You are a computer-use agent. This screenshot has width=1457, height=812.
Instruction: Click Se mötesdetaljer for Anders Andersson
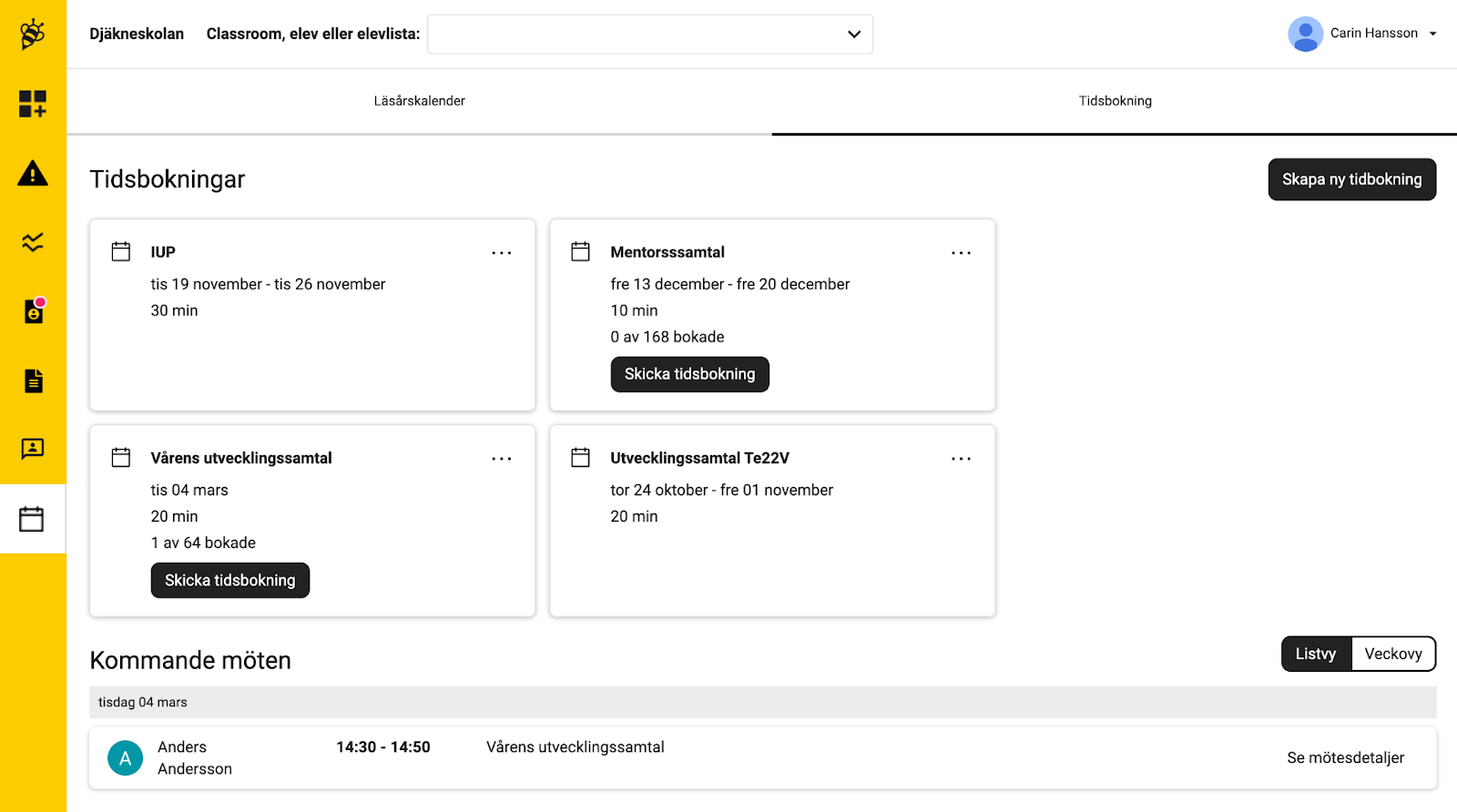tap(1345, 757)
